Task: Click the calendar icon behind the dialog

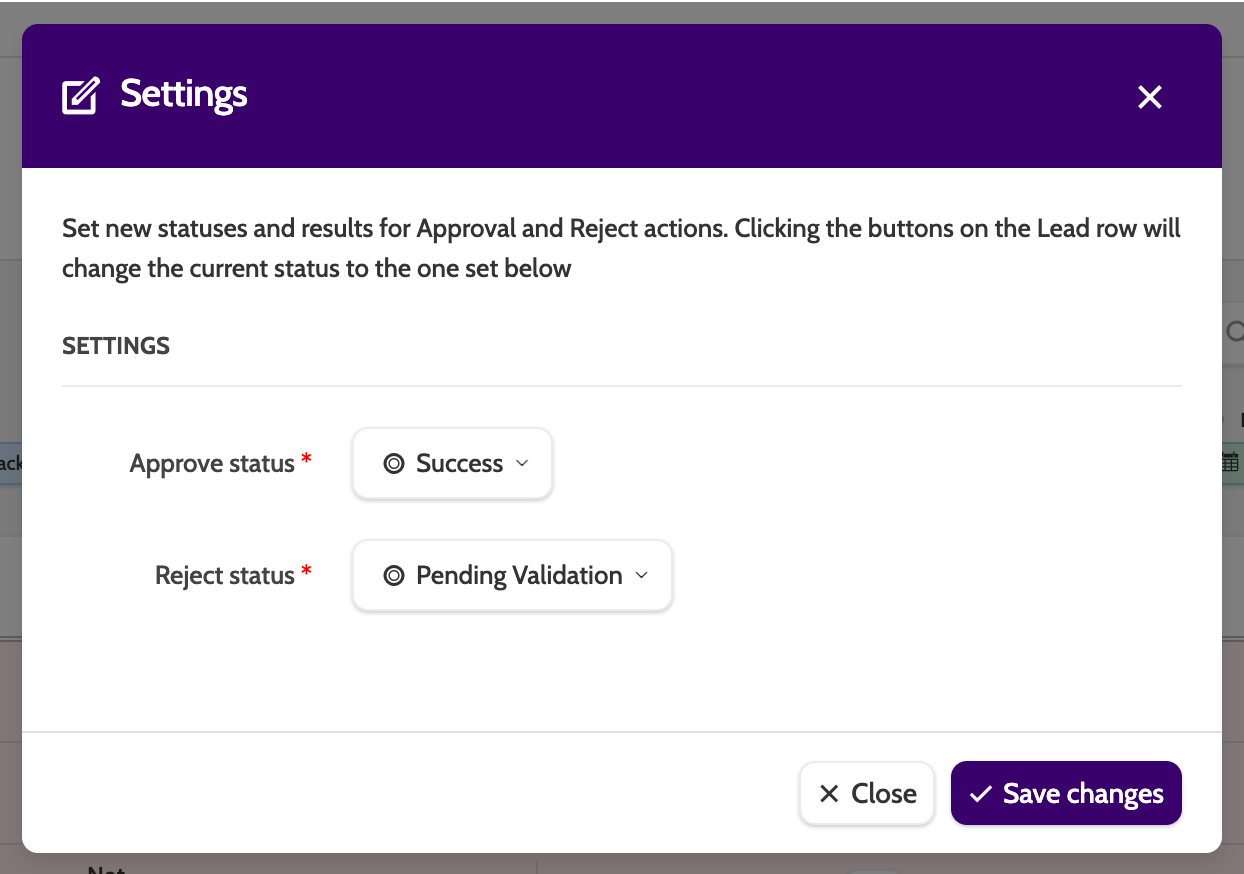Action: pos(1231,462)
